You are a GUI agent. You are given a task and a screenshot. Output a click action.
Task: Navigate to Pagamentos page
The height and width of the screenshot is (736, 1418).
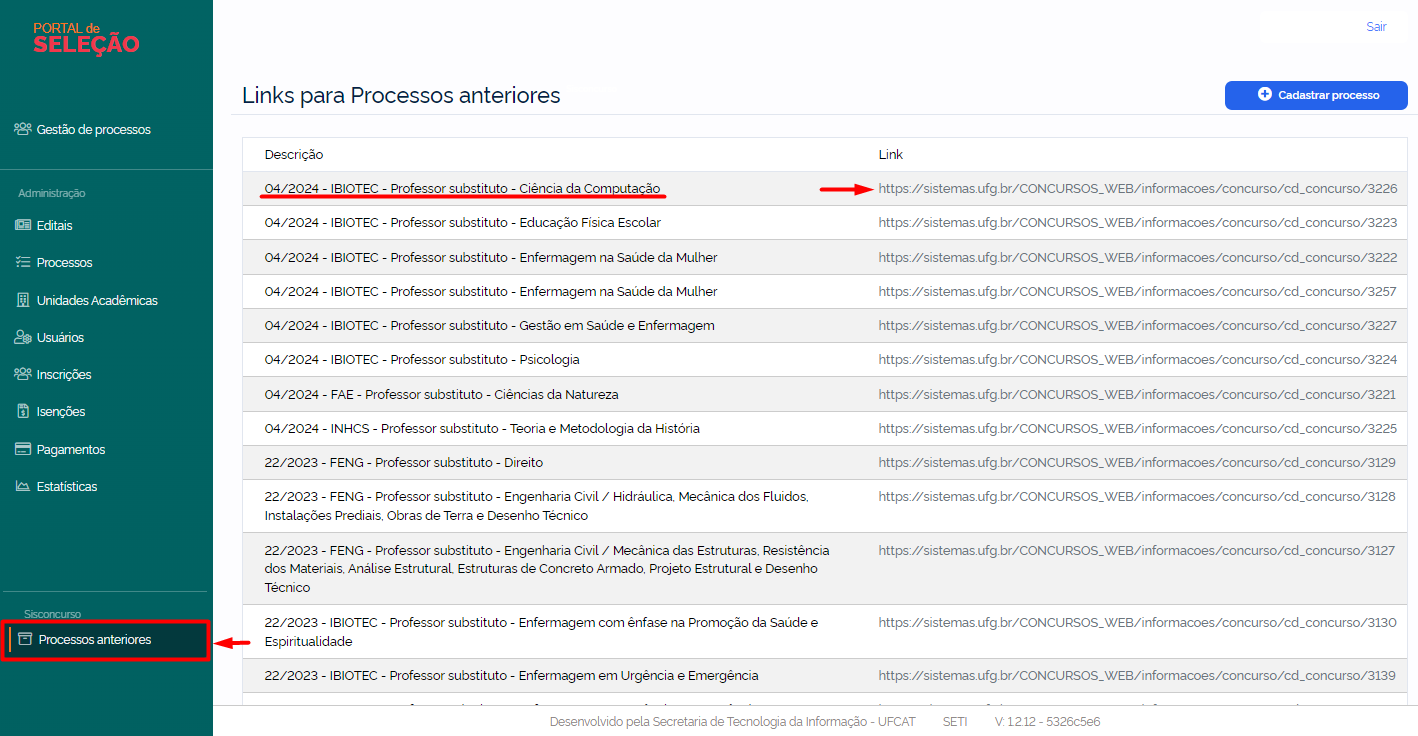(71, 449)
